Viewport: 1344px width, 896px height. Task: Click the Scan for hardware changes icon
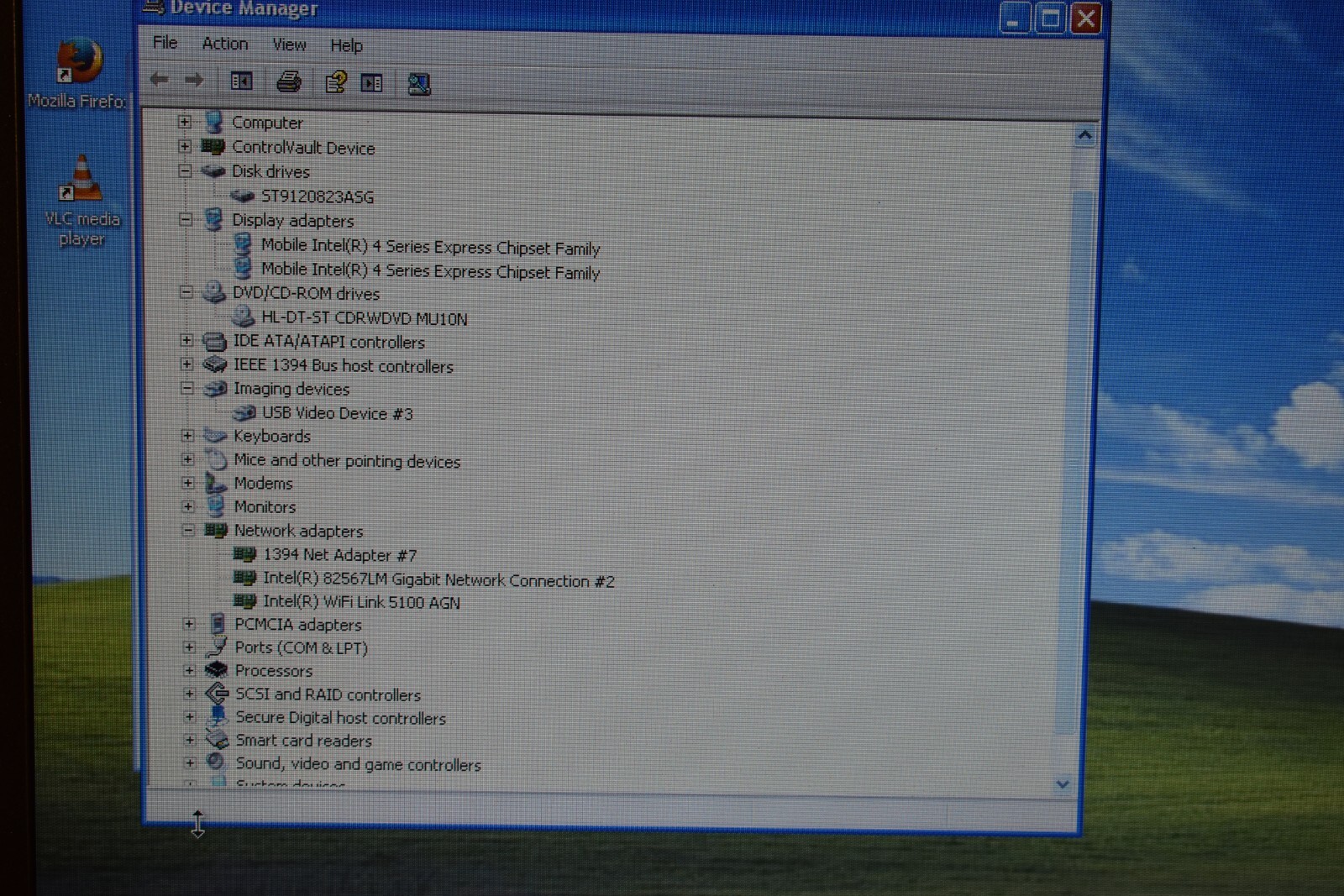(x=418, y=83)
